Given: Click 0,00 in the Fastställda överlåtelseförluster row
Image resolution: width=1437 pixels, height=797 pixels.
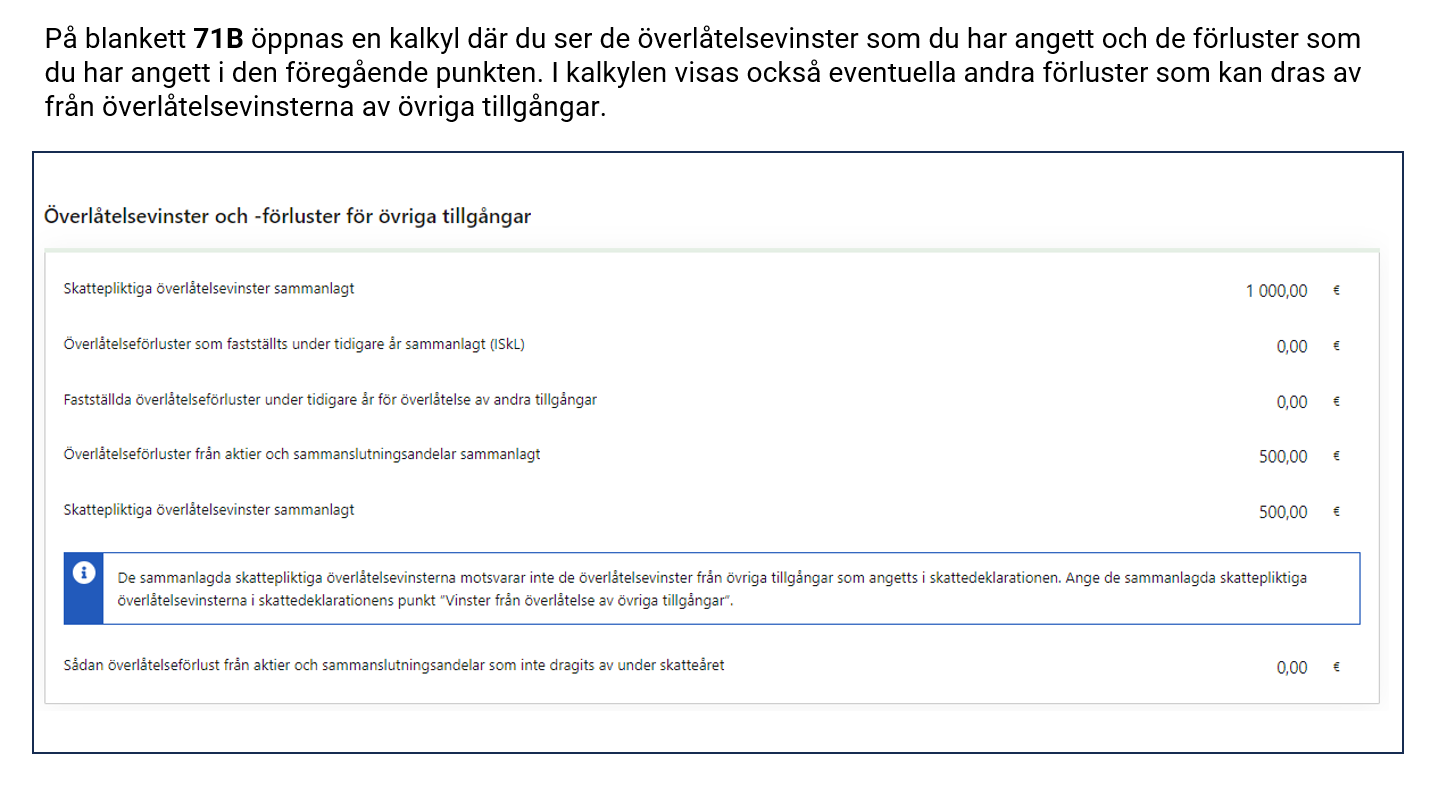Looking at the screenshot, I should tap(1291, 402).
